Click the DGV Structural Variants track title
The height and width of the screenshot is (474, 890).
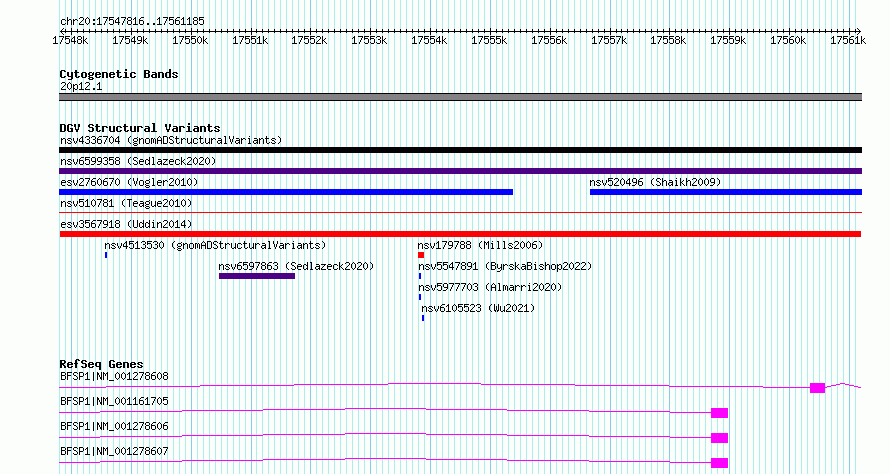pos(140,128)
